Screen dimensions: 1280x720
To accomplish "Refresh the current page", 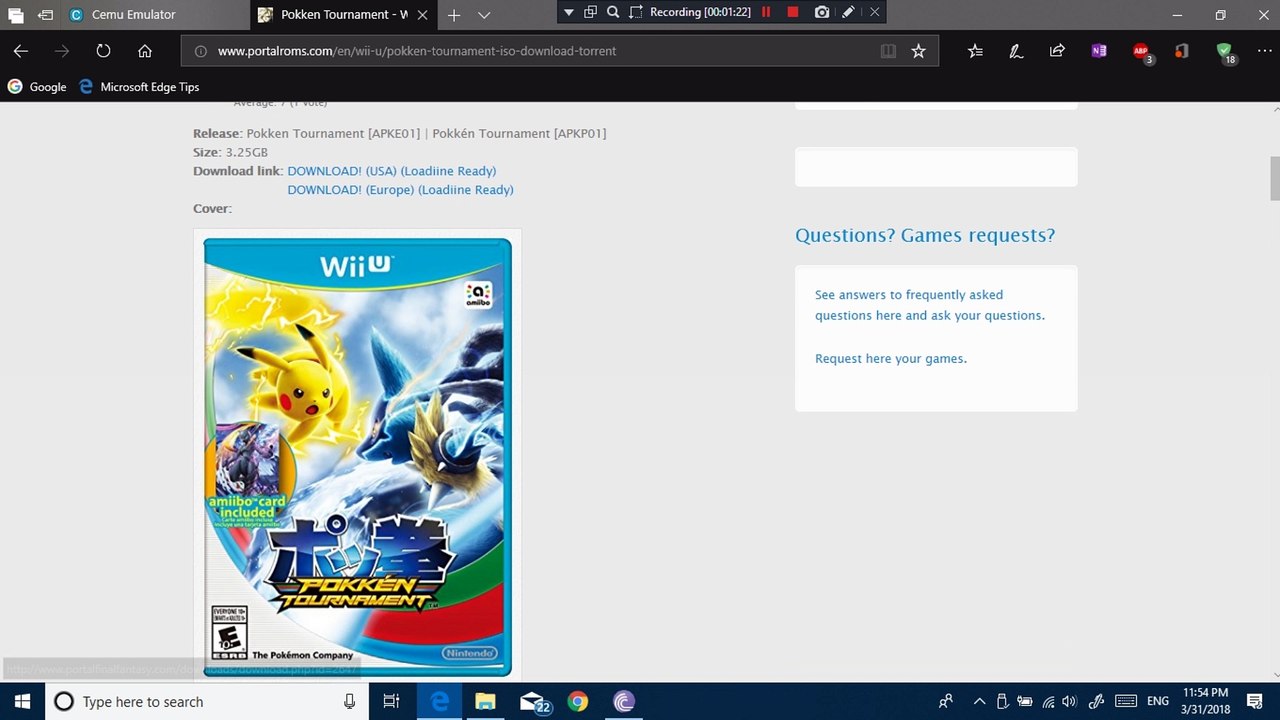I will click(103, 51).
